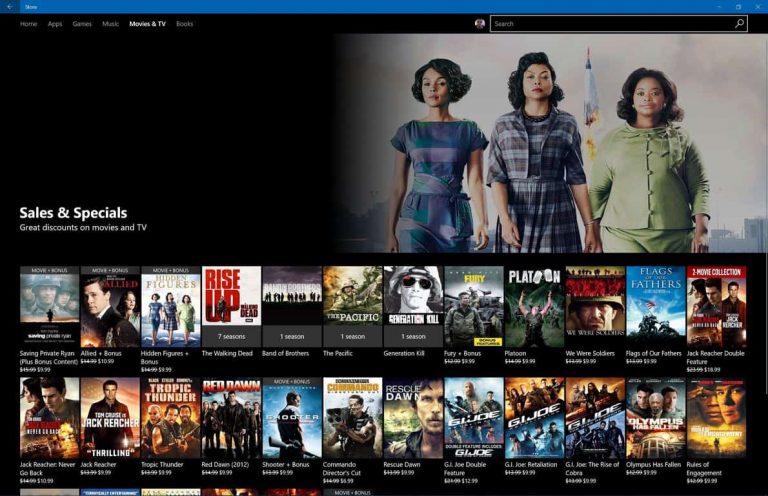Open Commando Director's Cut poster
The width and height of the screenshot is (768, 496).
coord(353,418)
